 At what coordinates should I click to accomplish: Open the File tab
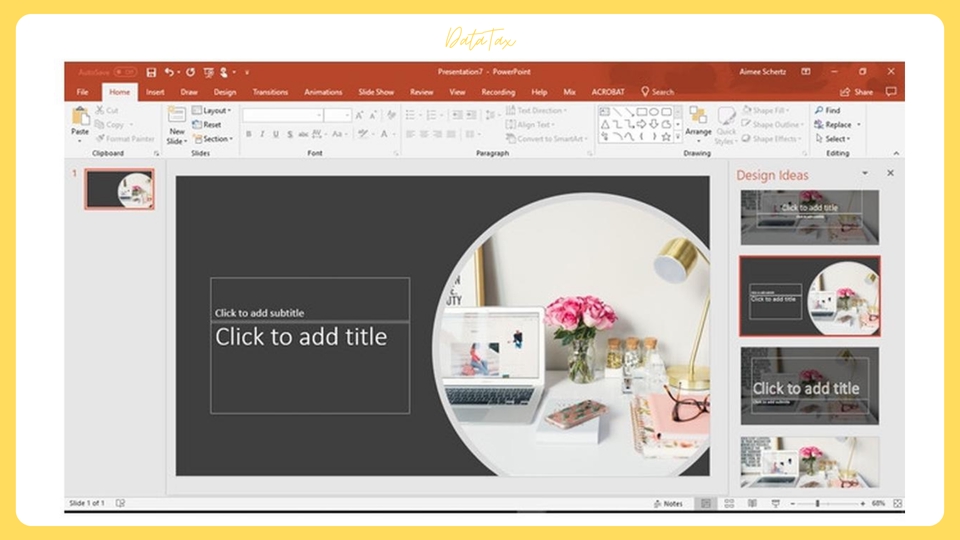82,92
